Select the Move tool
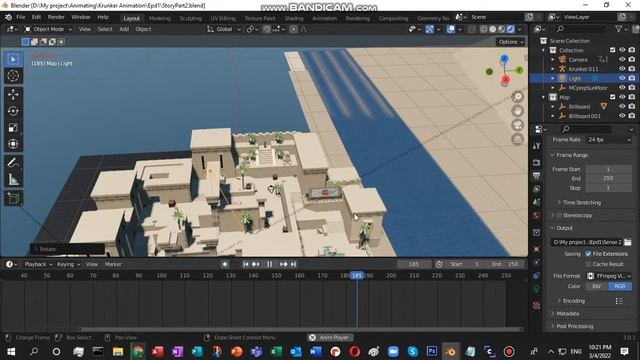 13,94
